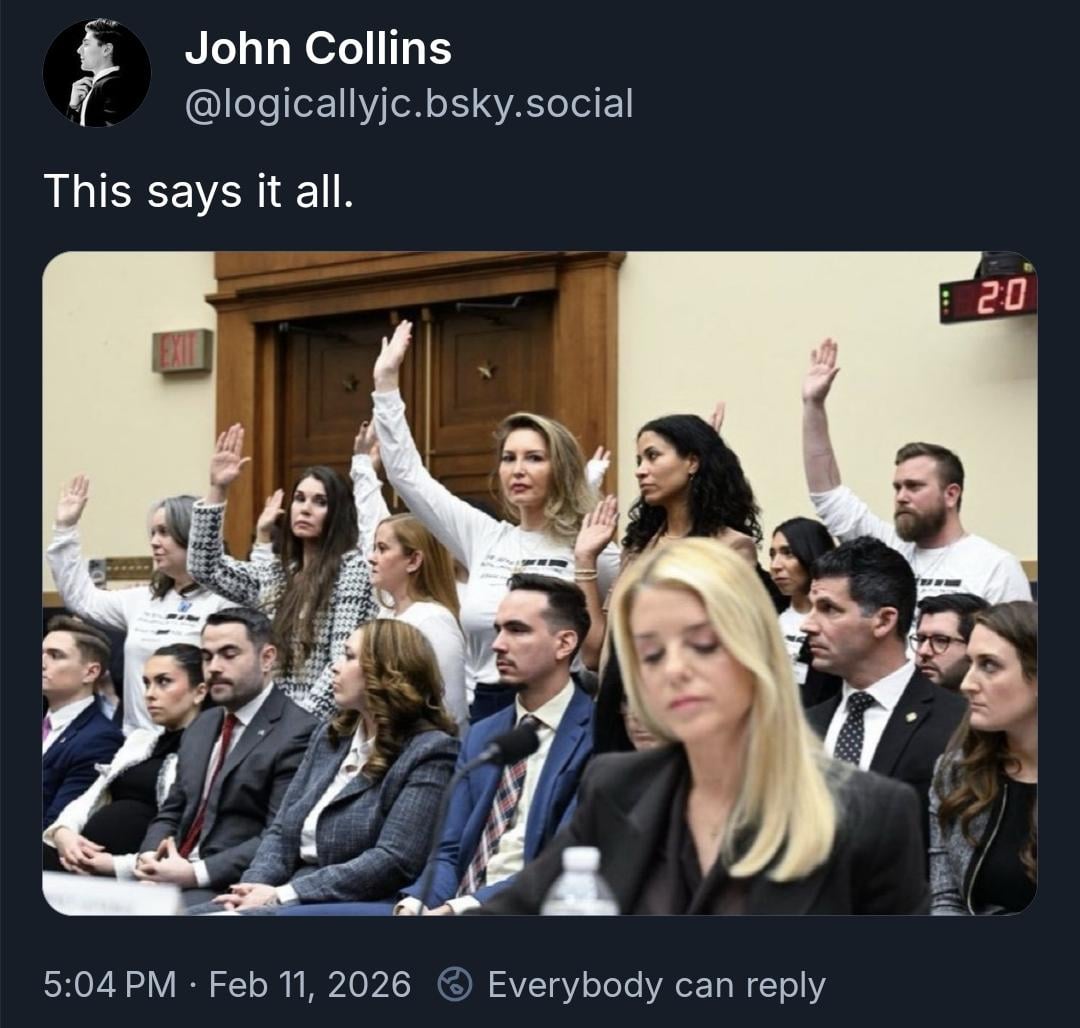Open John Collins' profile avatar

click(x=96, y=73)
